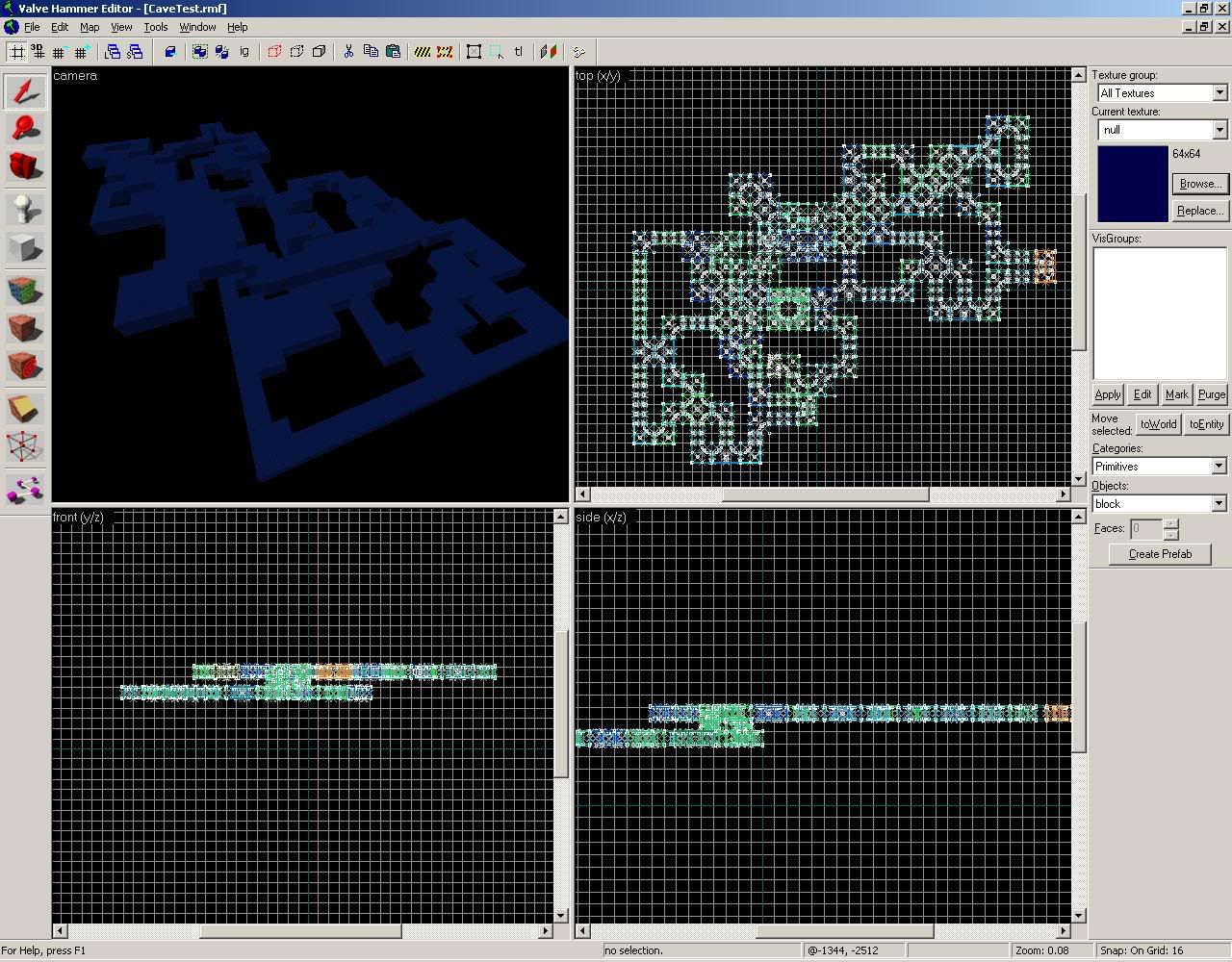Open the File menu
This screenshot has height=962, width=1232.
coord(32,27)
